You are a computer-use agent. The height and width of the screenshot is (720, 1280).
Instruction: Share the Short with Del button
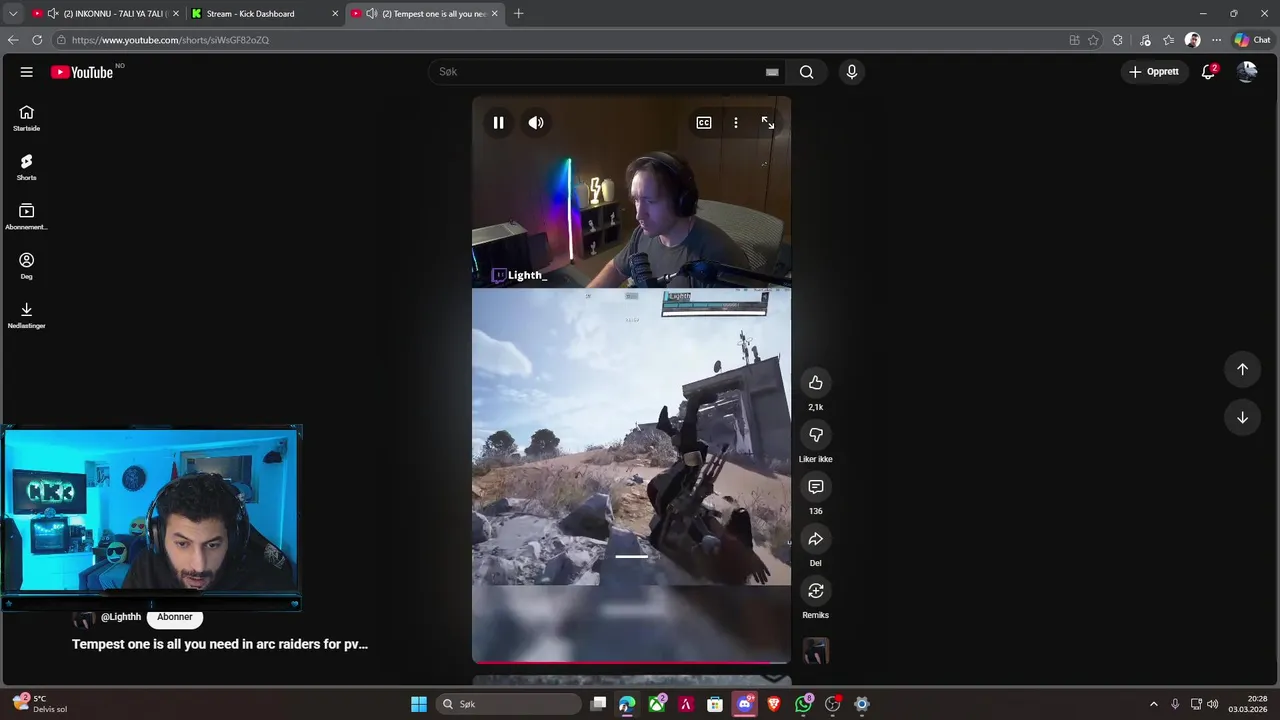coord(816,539)
